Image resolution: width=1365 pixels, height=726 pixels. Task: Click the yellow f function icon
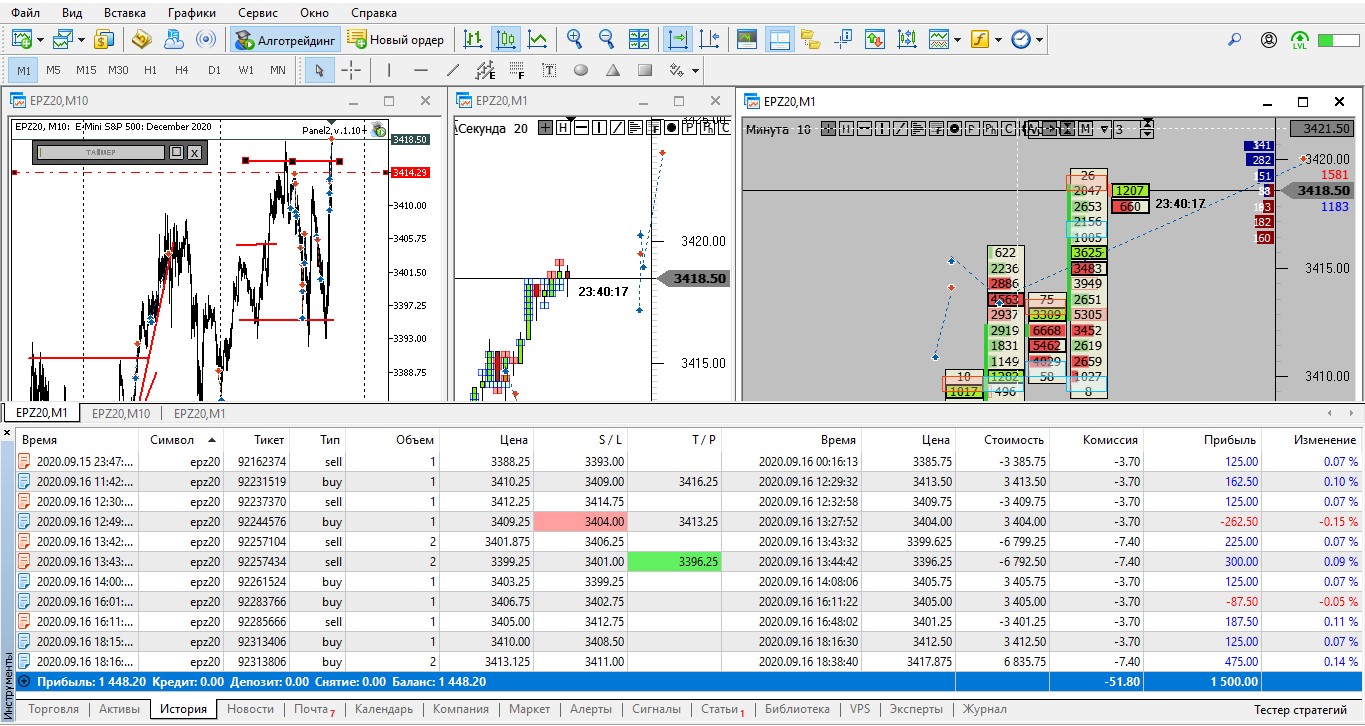(979, 40)
